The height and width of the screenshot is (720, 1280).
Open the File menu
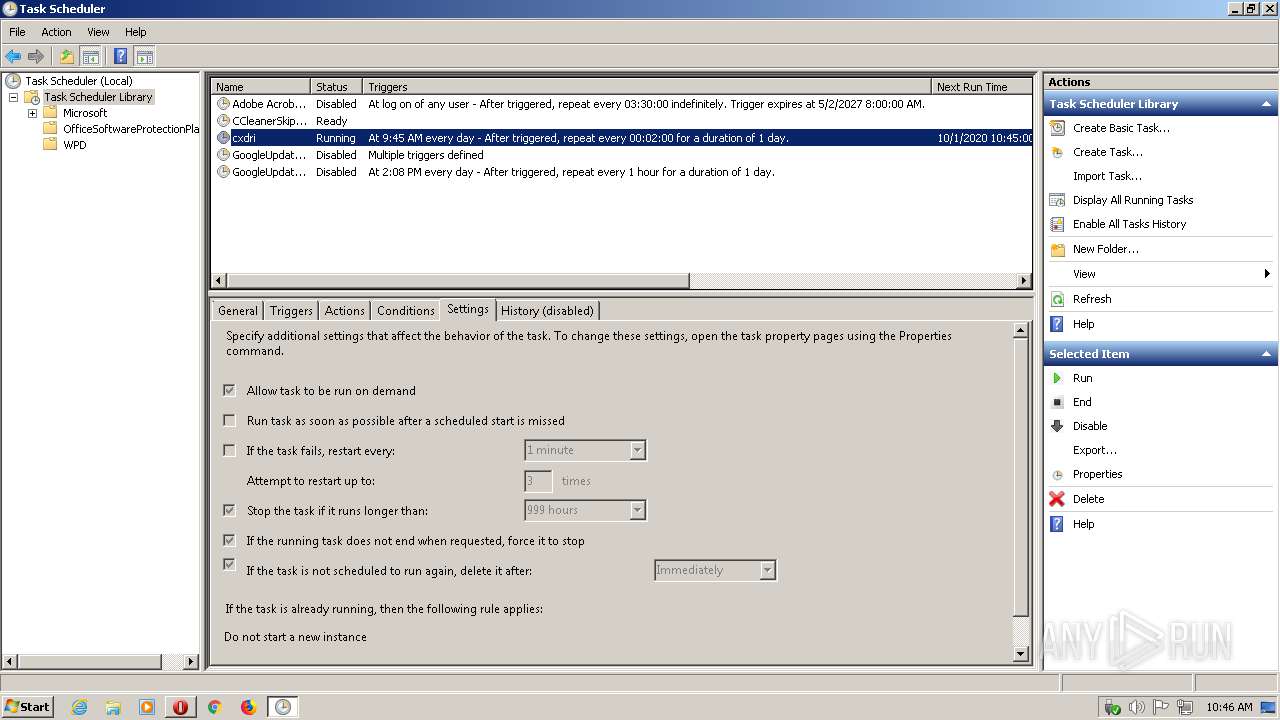[x=17, y=32]
